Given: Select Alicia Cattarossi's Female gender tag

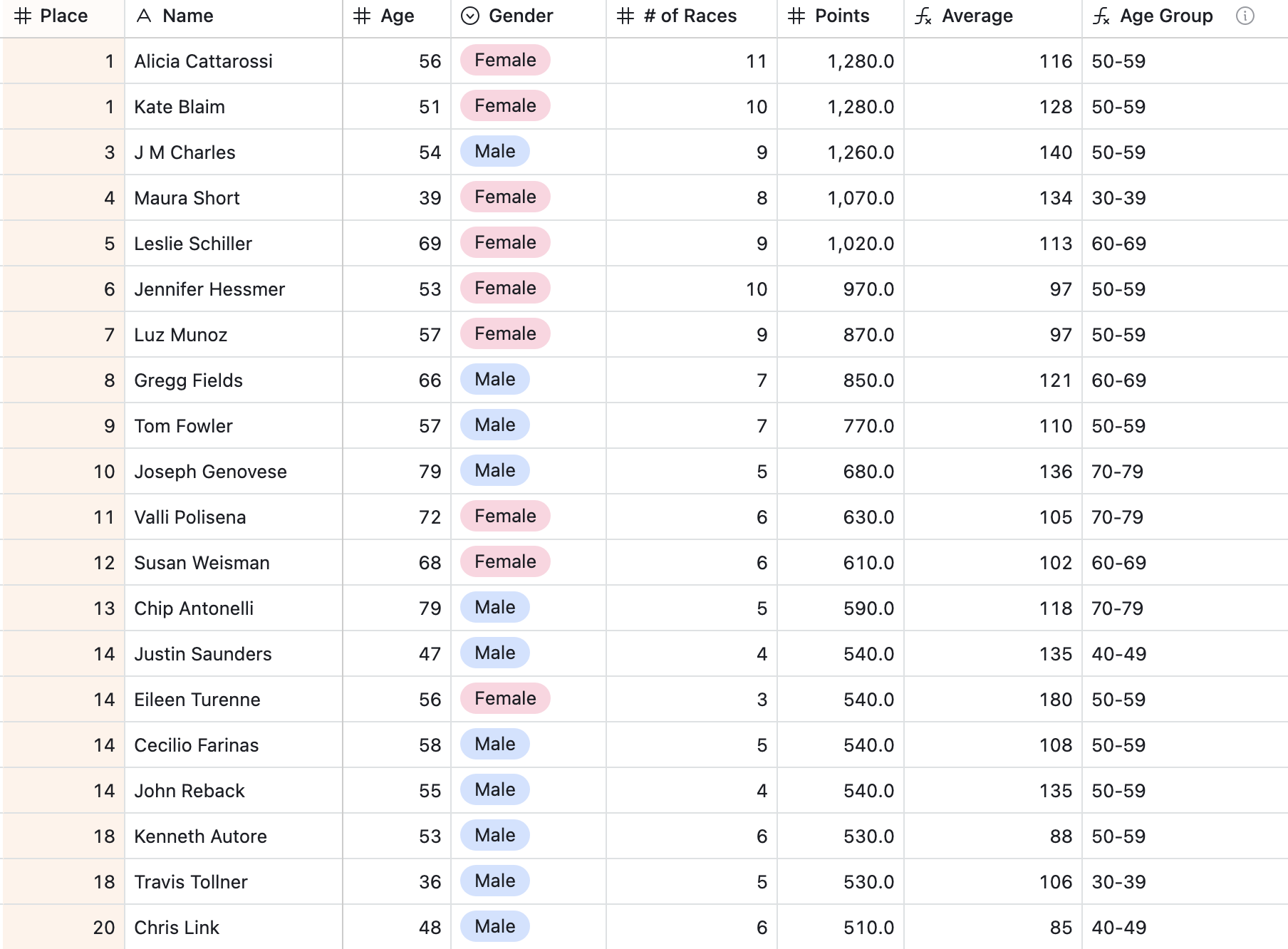Looking at the screenshot, I should [x=505, y=60].
